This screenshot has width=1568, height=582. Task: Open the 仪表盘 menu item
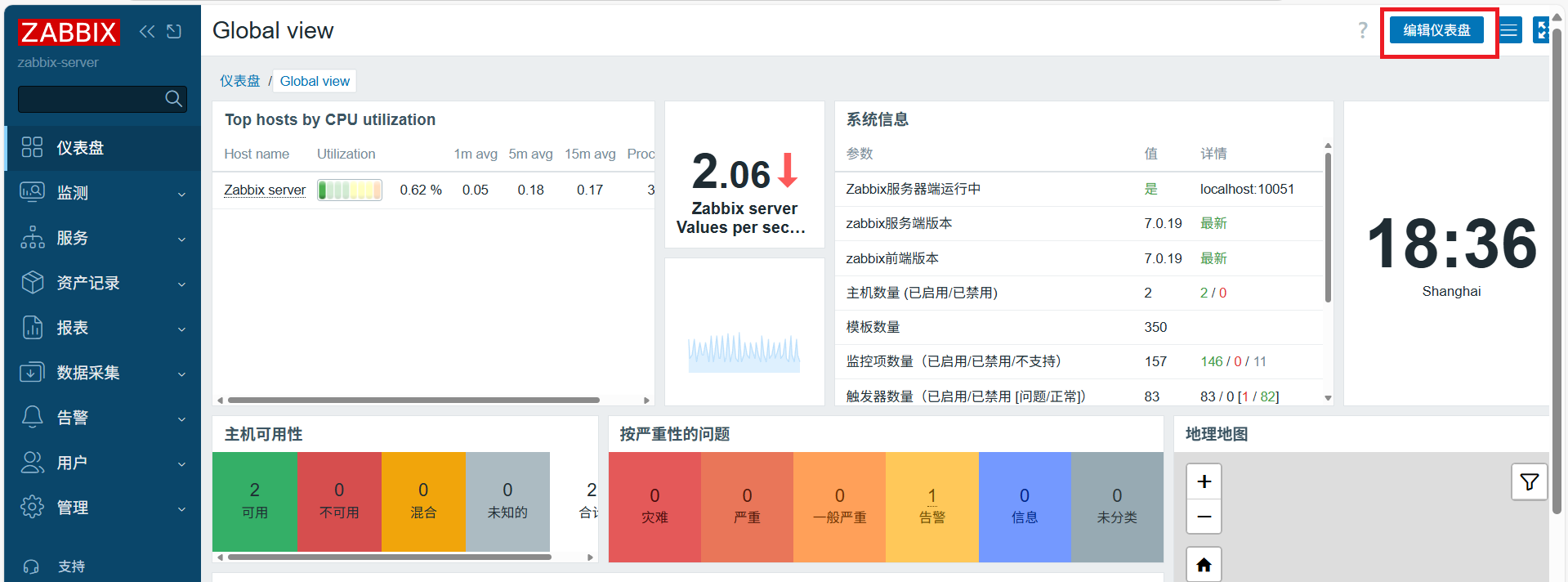coord(103,148)
